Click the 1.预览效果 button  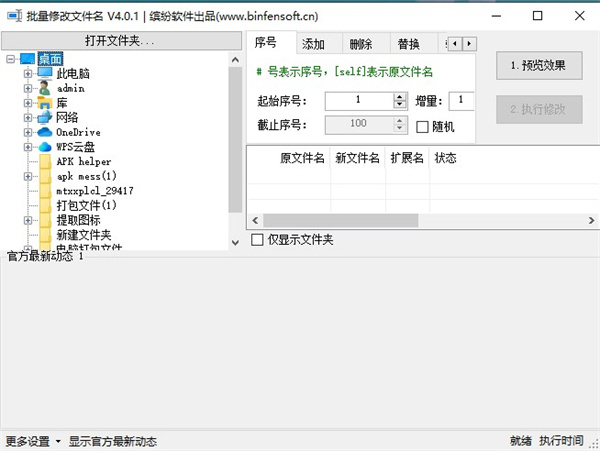(539, 65)
